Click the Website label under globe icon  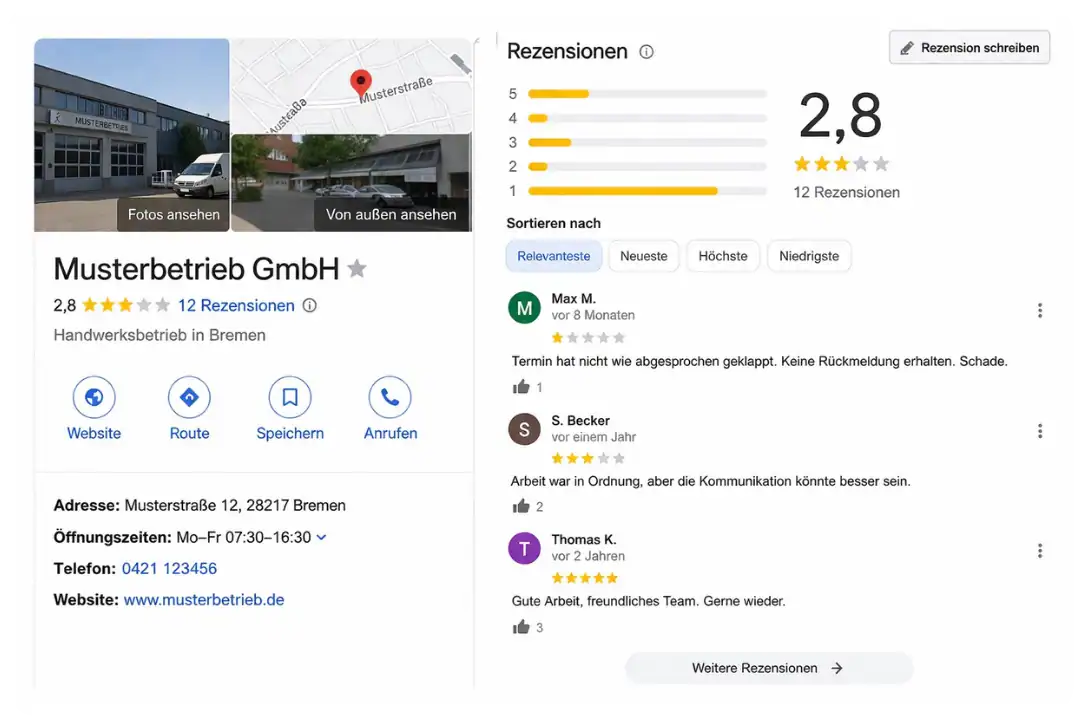click(x=94, y=433)
